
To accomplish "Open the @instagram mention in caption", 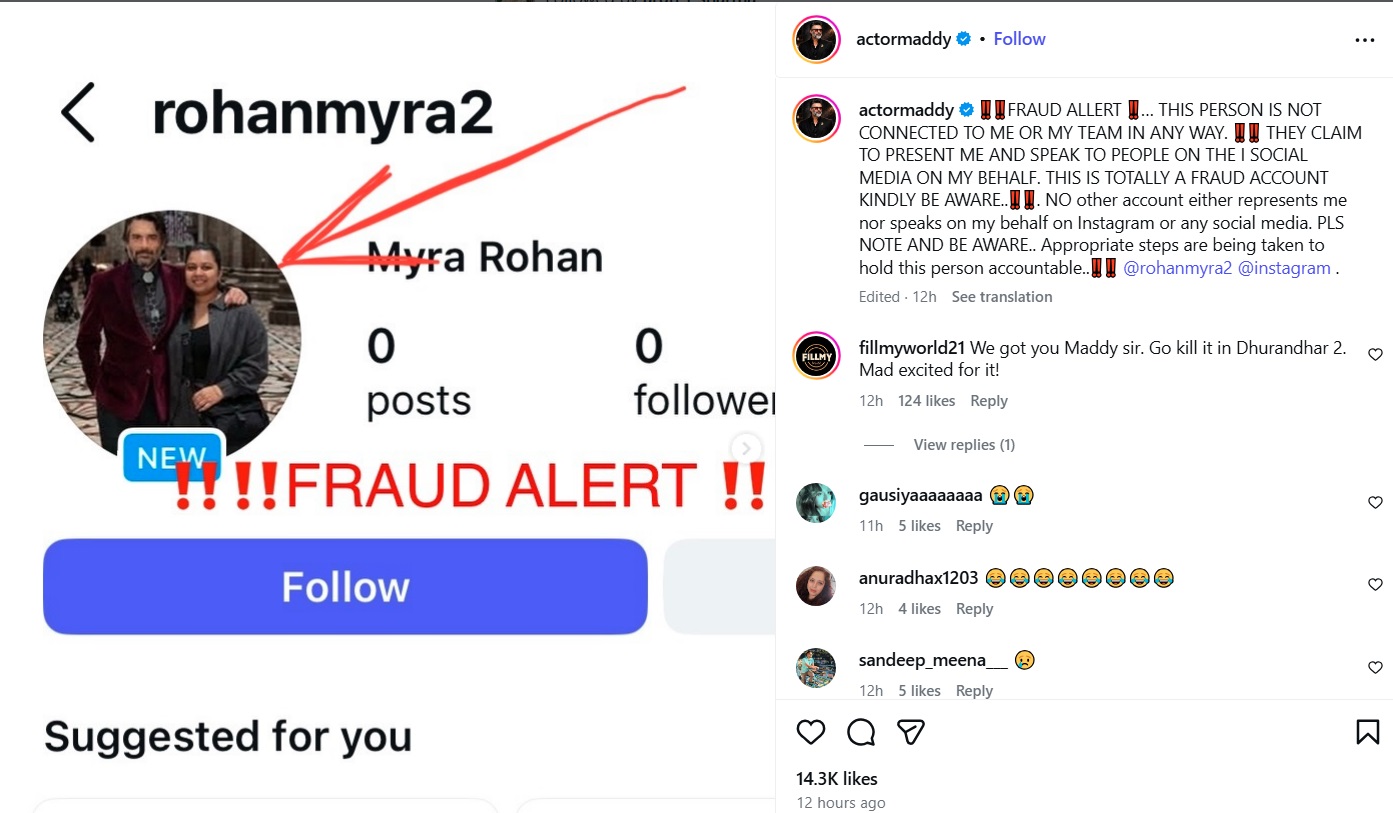I will click(1284, 268).
